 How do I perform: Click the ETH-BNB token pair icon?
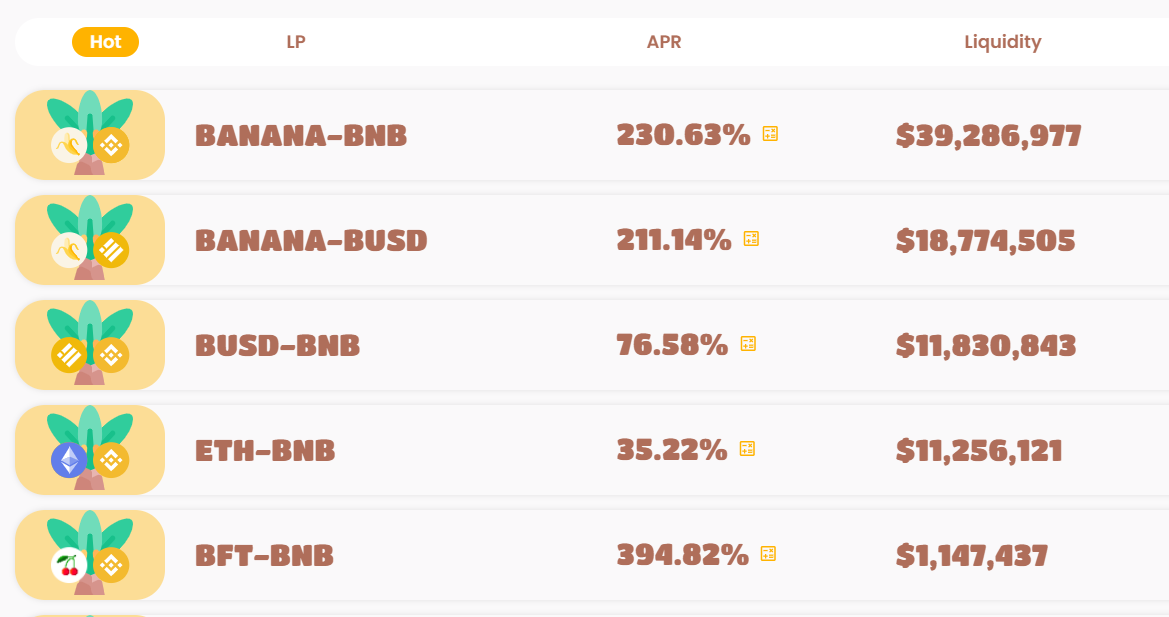point(89,450)
